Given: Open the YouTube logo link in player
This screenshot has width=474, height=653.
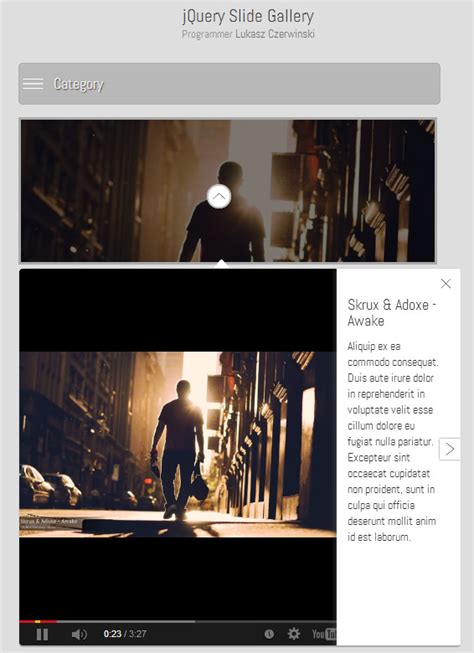Looking at the screenshot, I should [x=324, y=634].
